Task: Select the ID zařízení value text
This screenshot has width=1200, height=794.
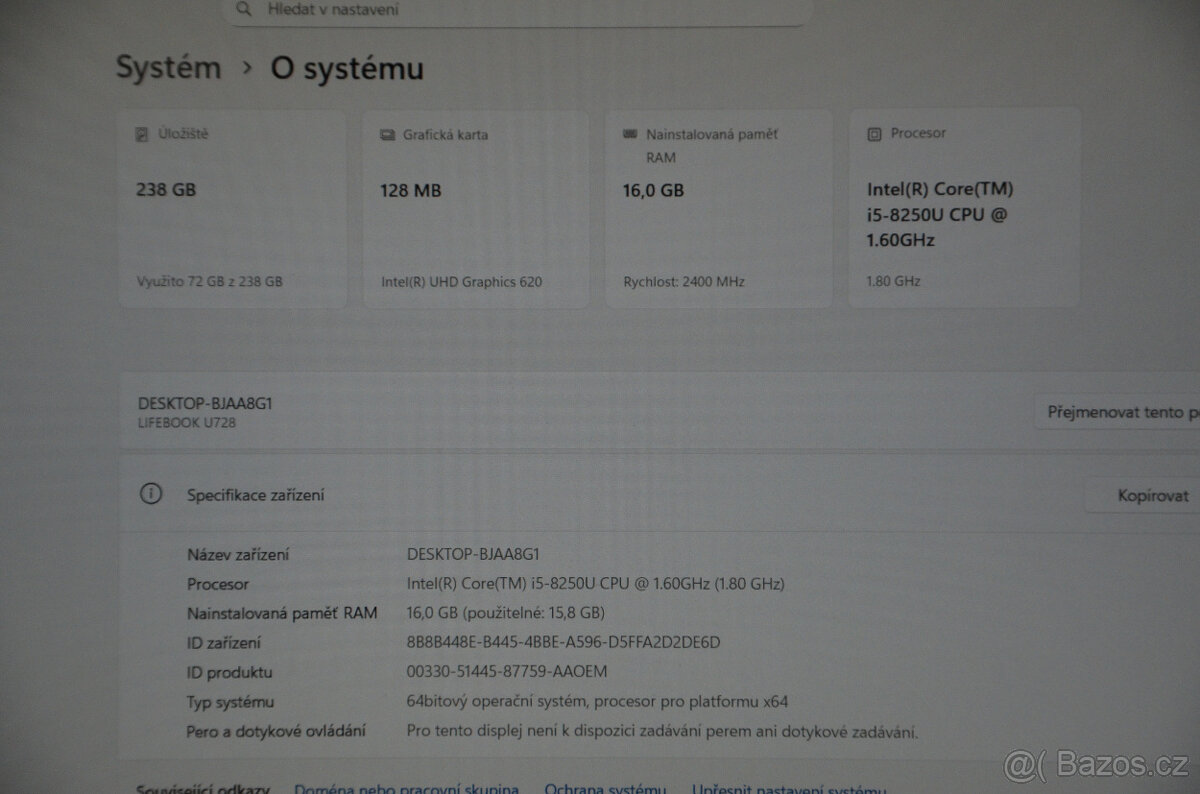Action: click(x=561, y=642)
